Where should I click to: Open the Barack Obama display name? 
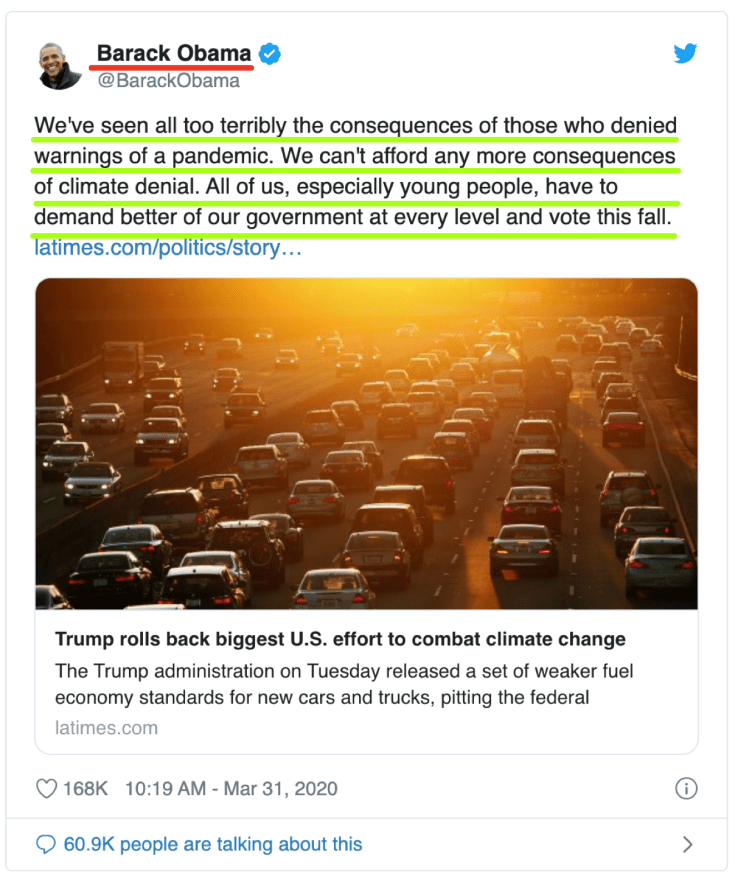(174, 54)
